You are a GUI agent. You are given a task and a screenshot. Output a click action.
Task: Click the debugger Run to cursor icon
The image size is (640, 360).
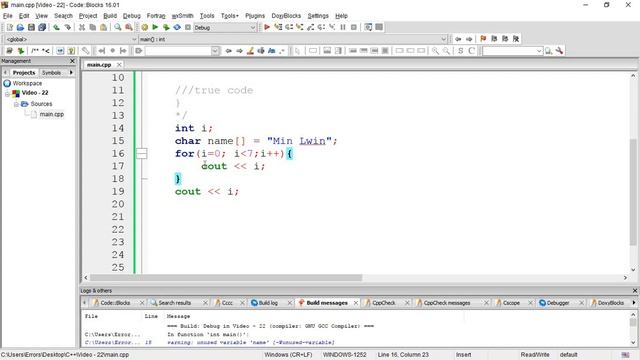coord(278,27)
